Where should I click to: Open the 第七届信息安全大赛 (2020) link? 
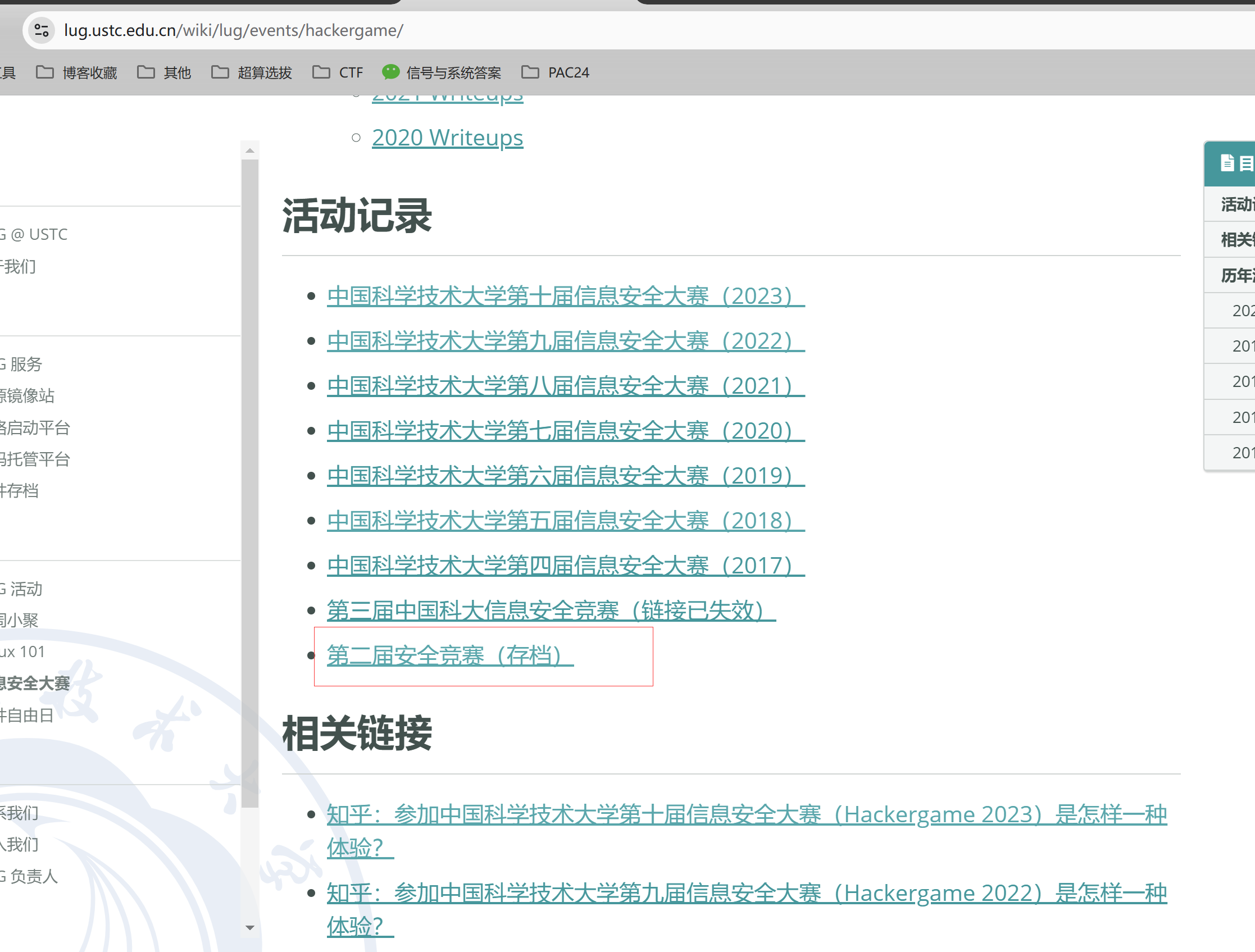click(x=566, y=431)
